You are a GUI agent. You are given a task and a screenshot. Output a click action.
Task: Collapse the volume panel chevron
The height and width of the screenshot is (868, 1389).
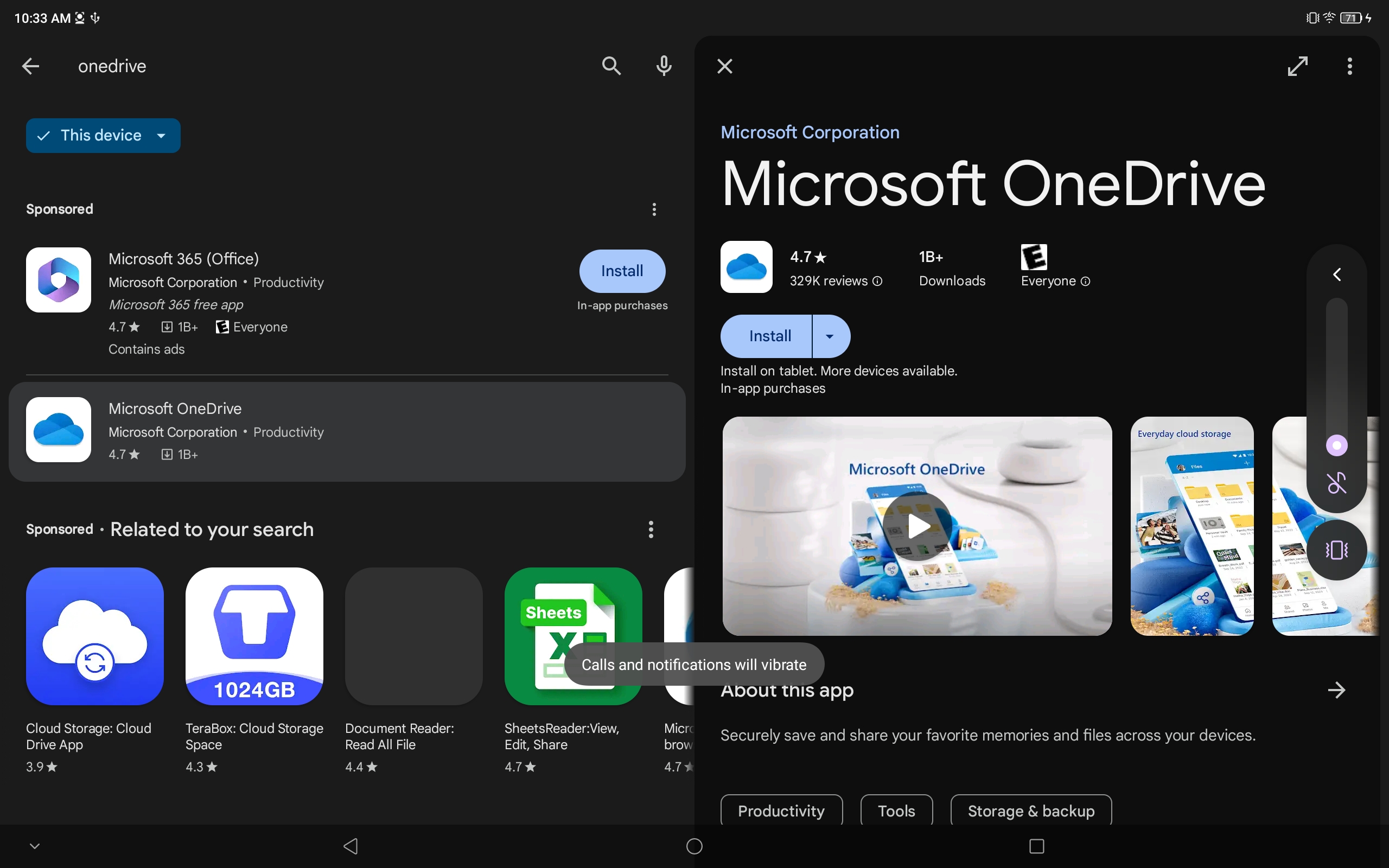click(x=1336, y=275)
